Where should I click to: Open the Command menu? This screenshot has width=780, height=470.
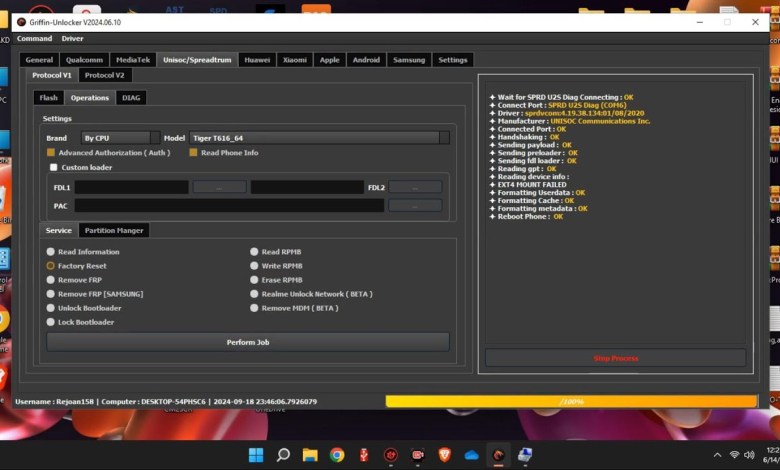point(34,38)
